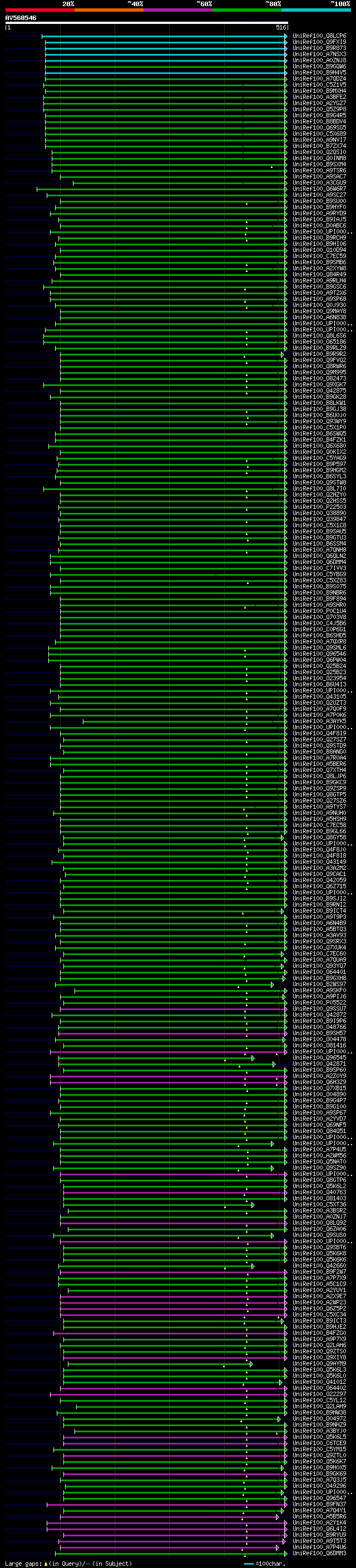Select hit UniRef100_B9SJI2
The width and height of the screenshot is (356, 1568).
point(319,898)
